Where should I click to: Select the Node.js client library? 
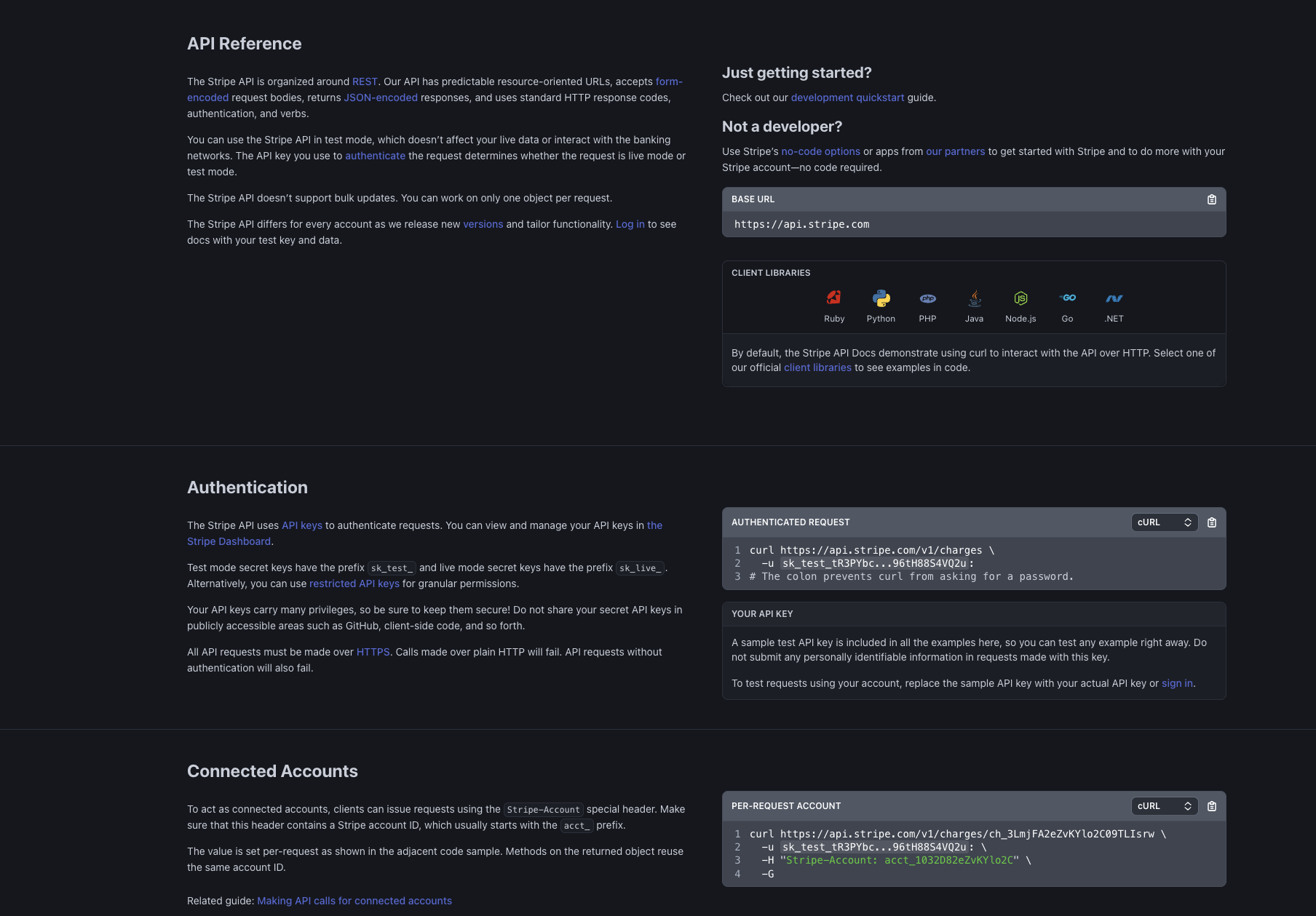[x=1020, y=304]
